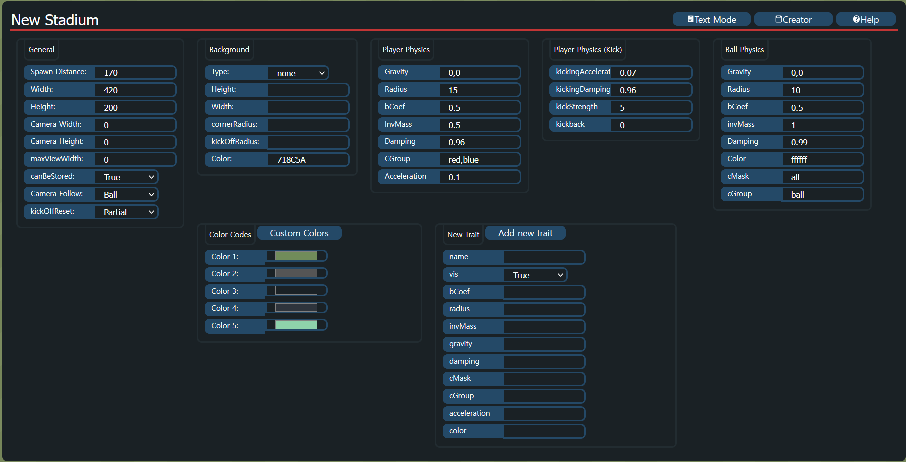The image size is (906, 462).
Task: Focus the New Trait gravity field
Action: click(x=544, y=344)
